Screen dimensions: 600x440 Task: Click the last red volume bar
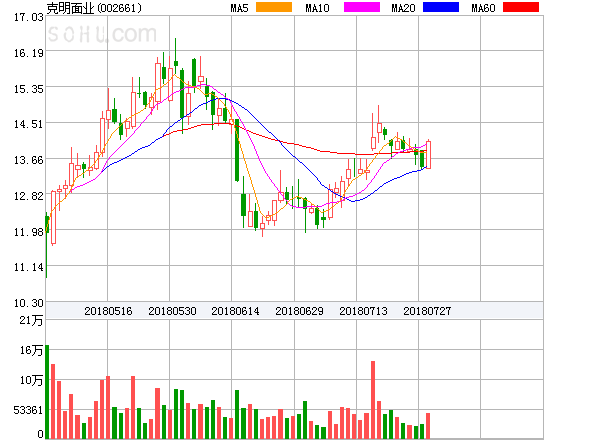[428, 426]
